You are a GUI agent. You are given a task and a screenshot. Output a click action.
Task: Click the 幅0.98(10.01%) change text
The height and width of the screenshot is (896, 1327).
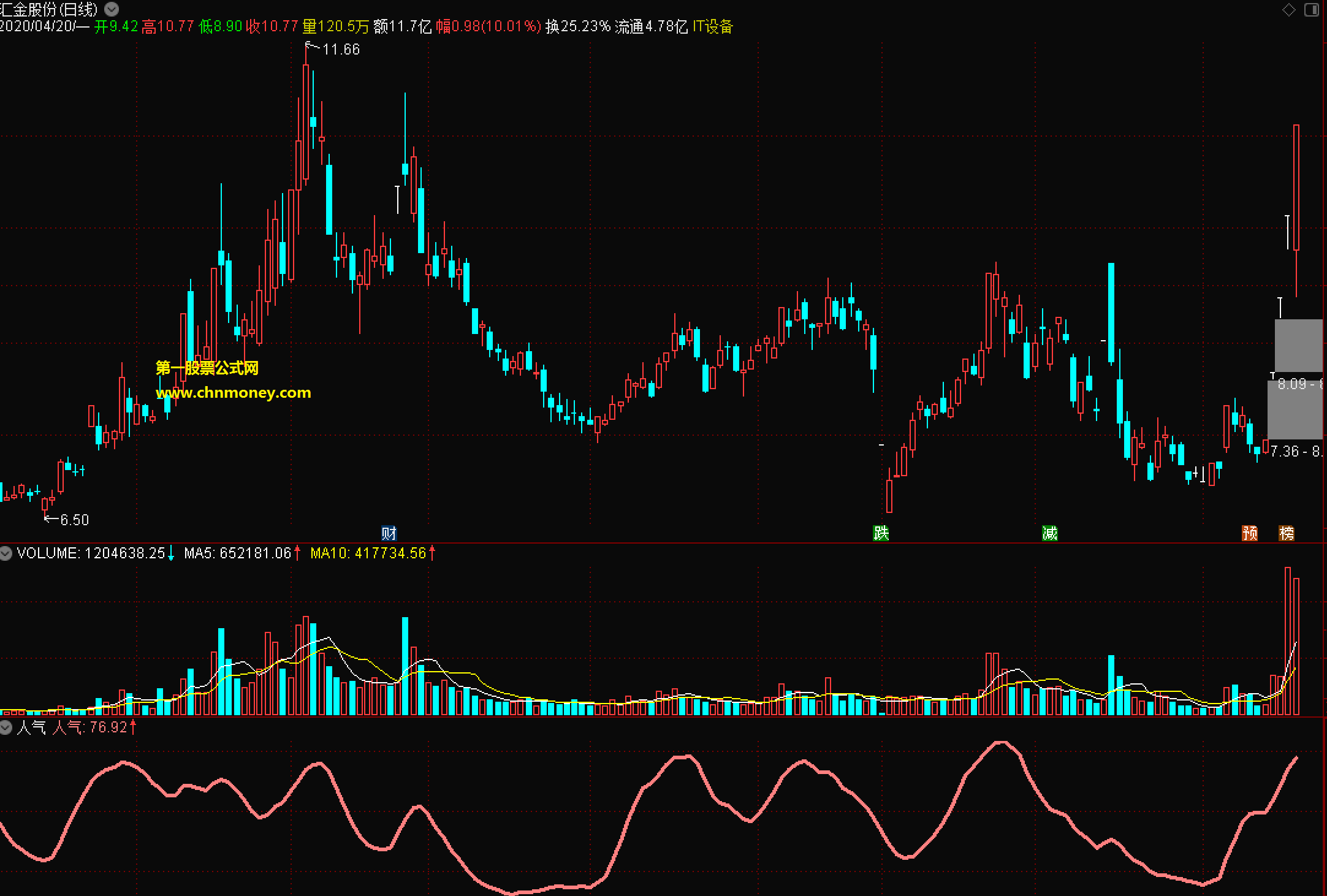[x=489, y=26]
